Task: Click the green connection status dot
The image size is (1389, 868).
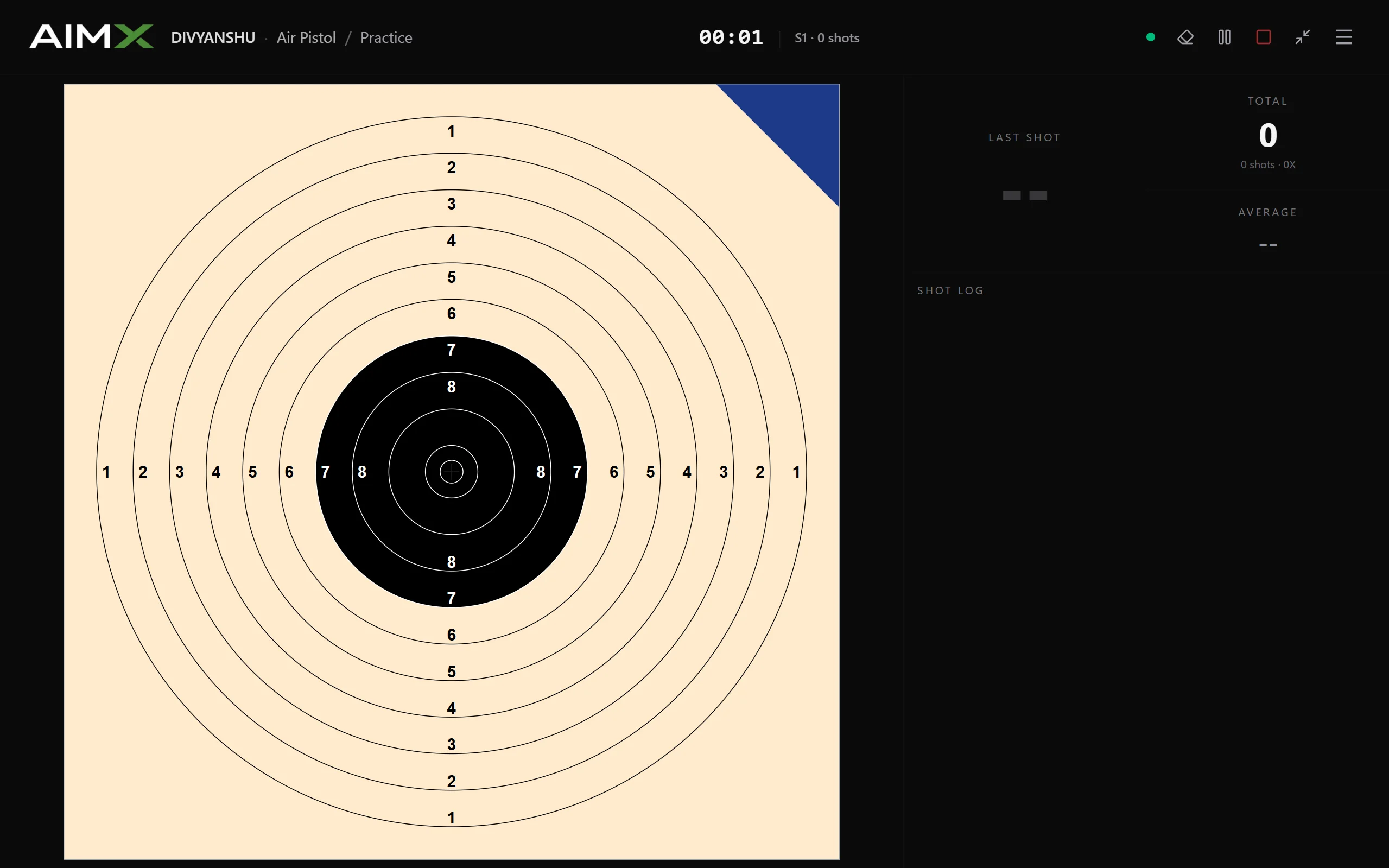Action: (x=1150, y=37)
